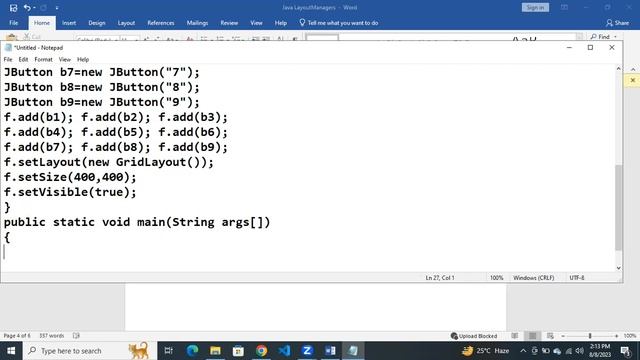Click the public static void main line

pos(137,222)
